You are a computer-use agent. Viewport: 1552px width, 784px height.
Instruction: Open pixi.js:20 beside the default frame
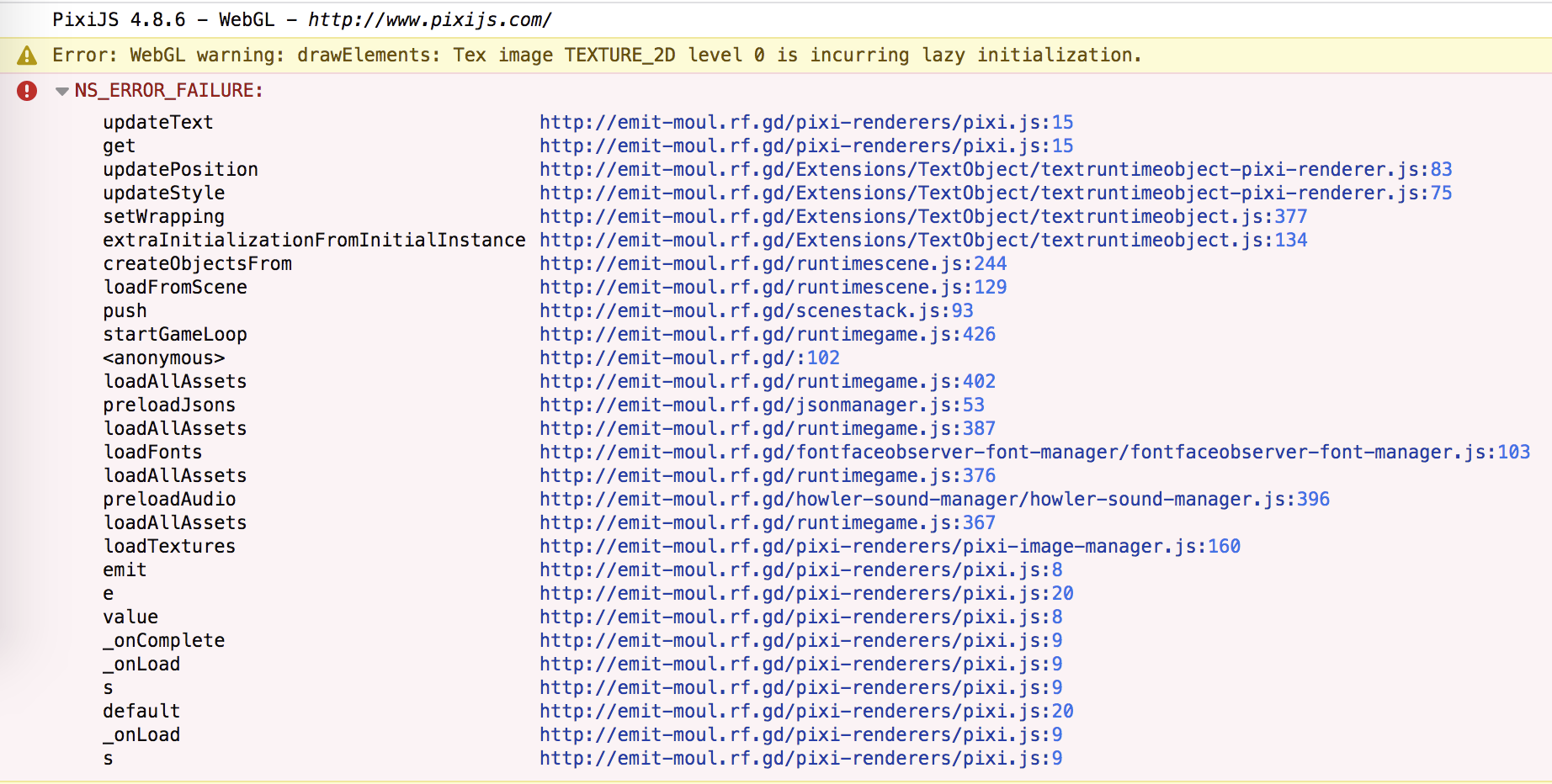(x=805, y=711)
